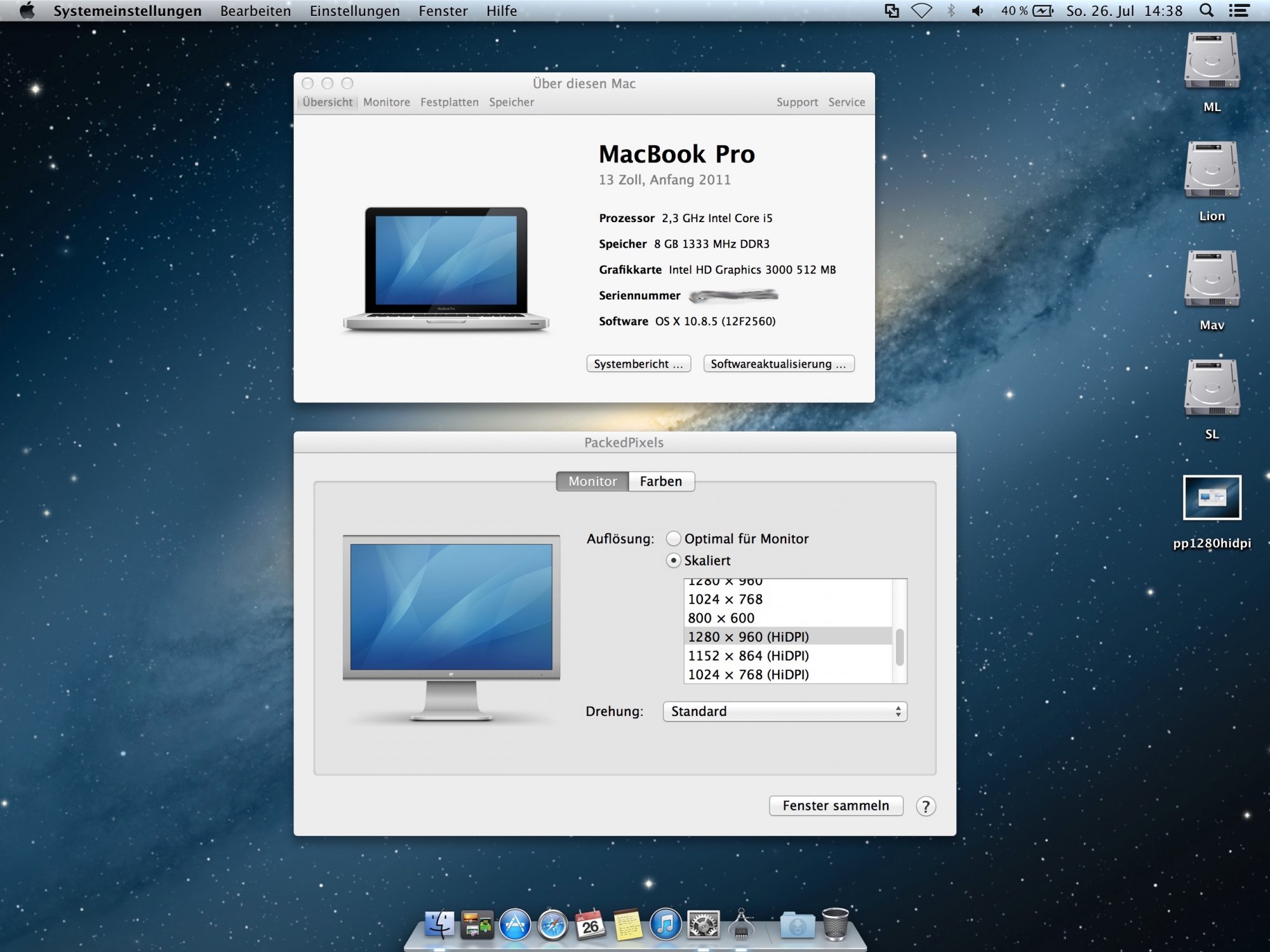Screen dimensions: 1270x952
Task: Open the Drehung Standard dropdown
Action: click(784, 711)
